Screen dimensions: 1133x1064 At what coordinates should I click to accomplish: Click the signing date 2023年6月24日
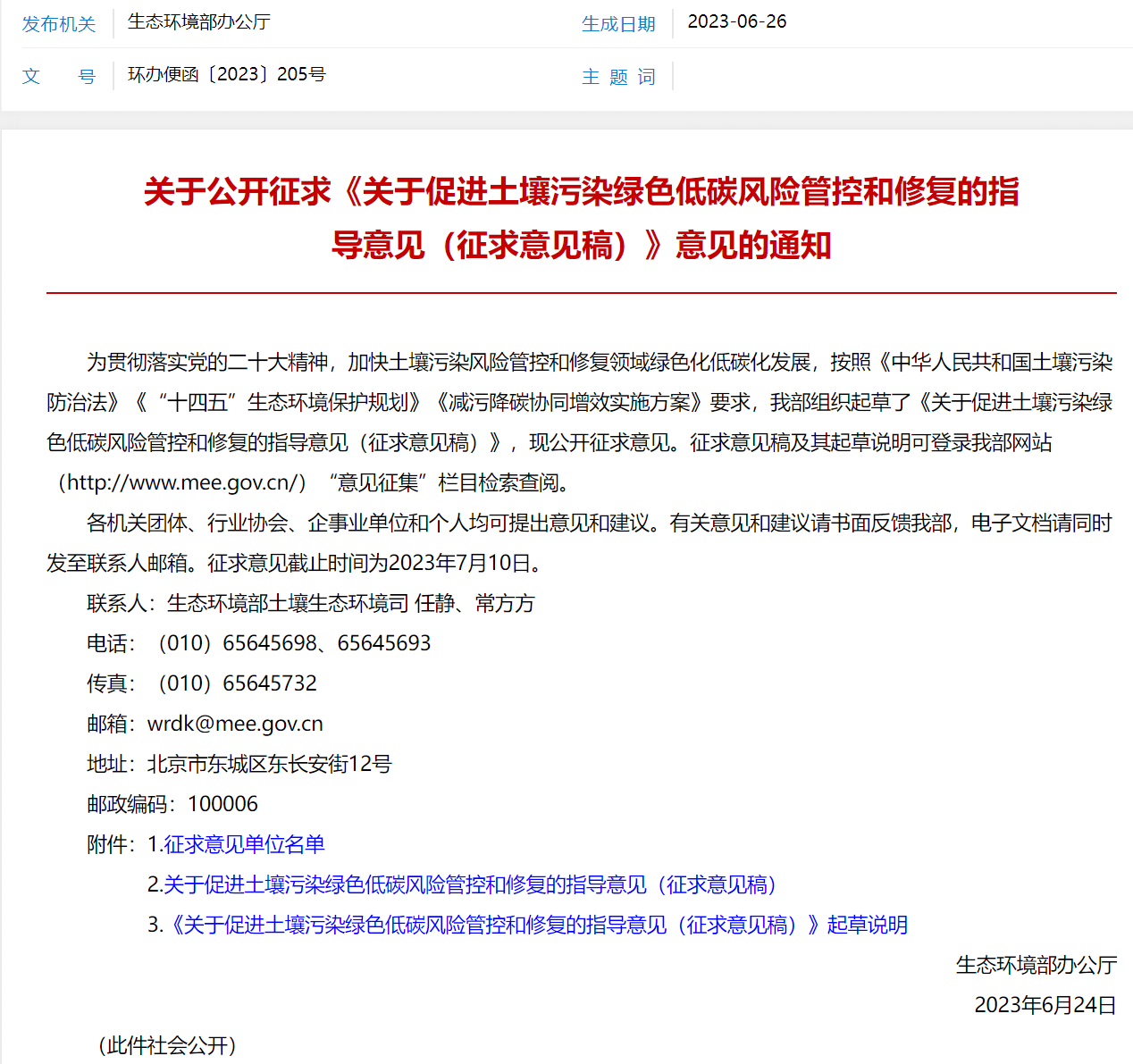1045,1005
